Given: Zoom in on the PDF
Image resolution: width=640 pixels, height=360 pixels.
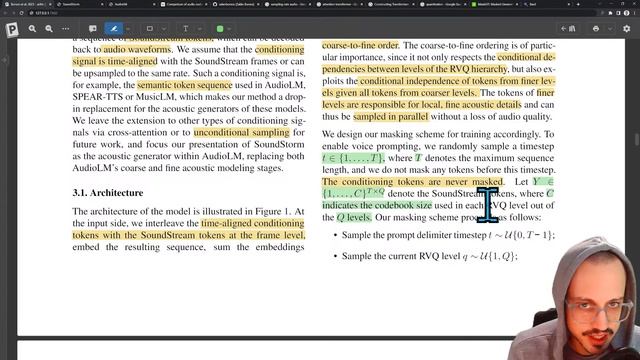Looking at the screenshot, I should [x=32, y=29].
